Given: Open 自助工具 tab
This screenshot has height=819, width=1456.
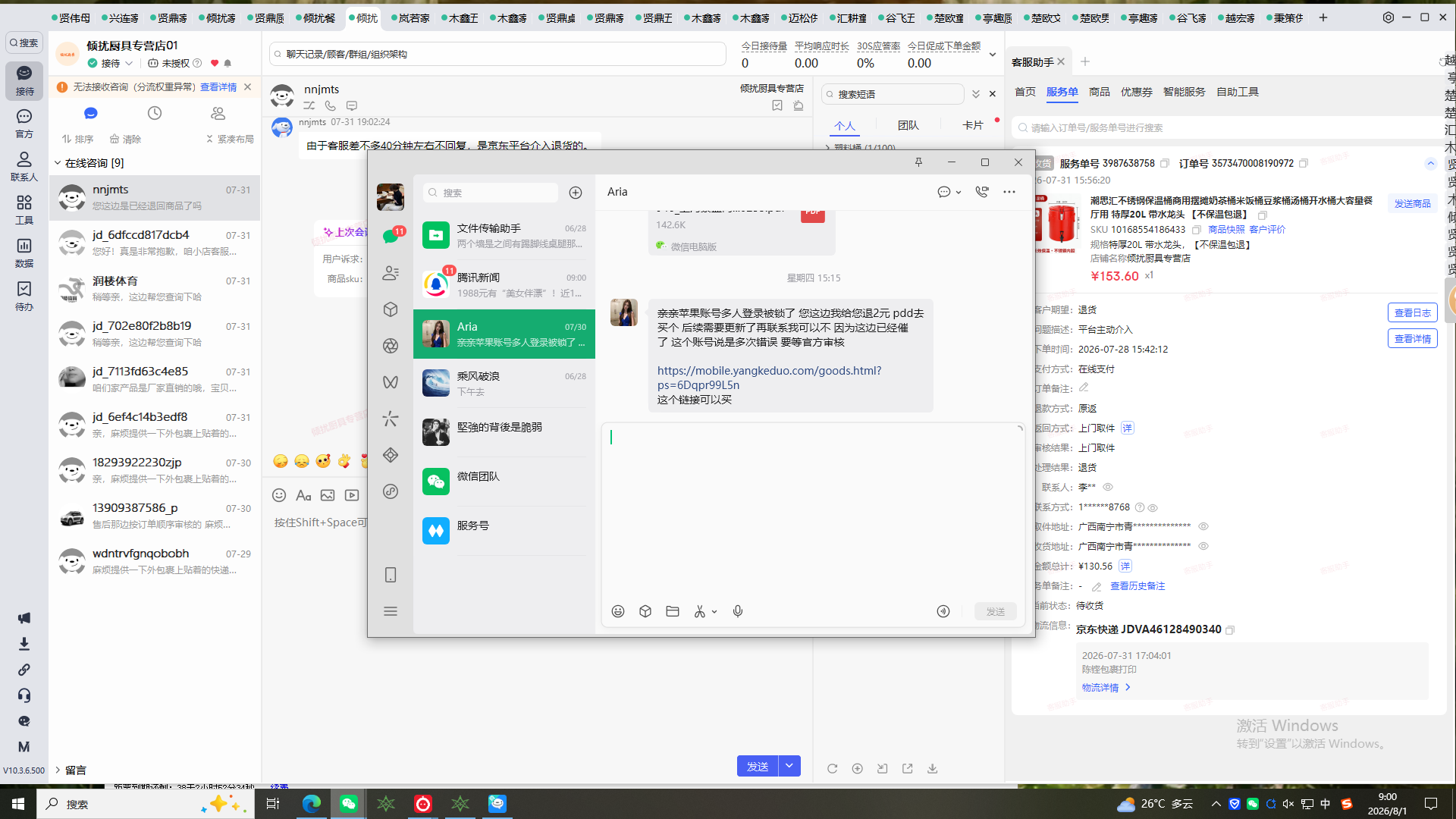Looking at the screenshot, I should point(1237,92).
